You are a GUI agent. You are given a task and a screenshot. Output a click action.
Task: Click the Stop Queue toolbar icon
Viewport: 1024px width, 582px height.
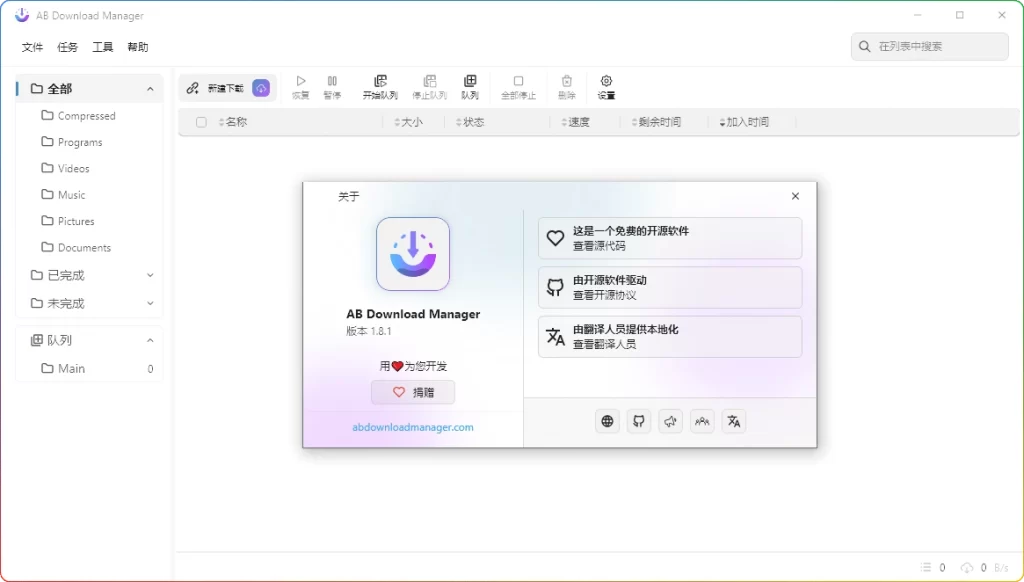click(430, 85)
